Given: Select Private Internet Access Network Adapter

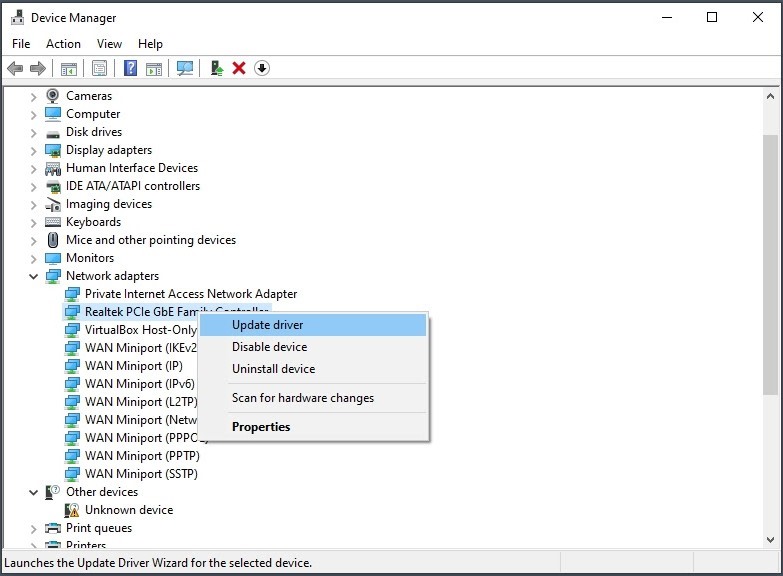Looking at the screenshot, I should [191, 294].
